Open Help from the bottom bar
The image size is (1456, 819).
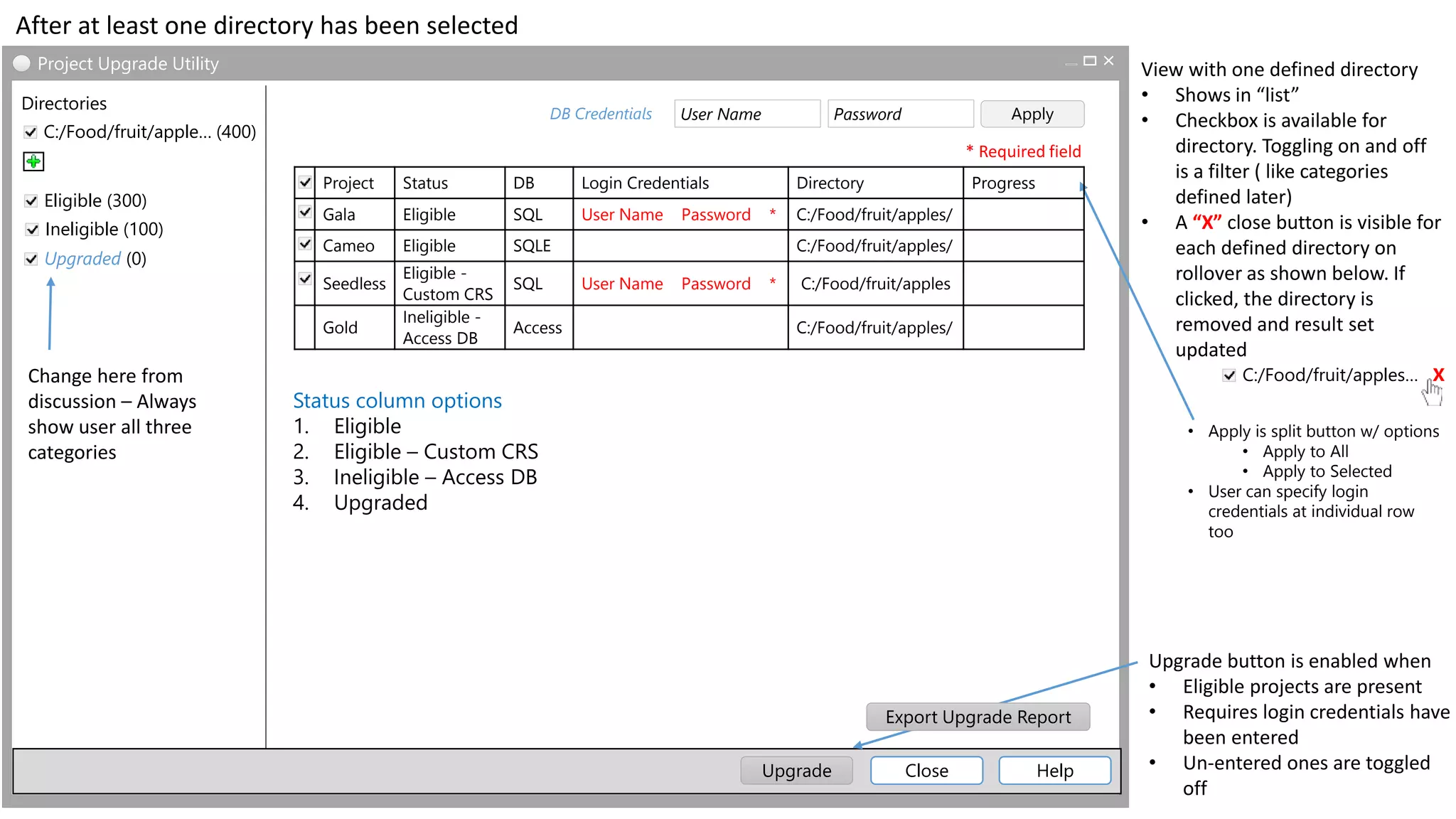tap(1054, 771)
